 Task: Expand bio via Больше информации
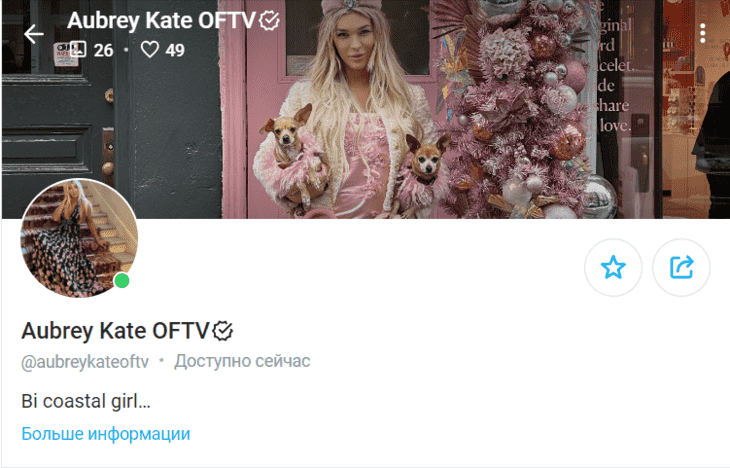tap(106, 434)
